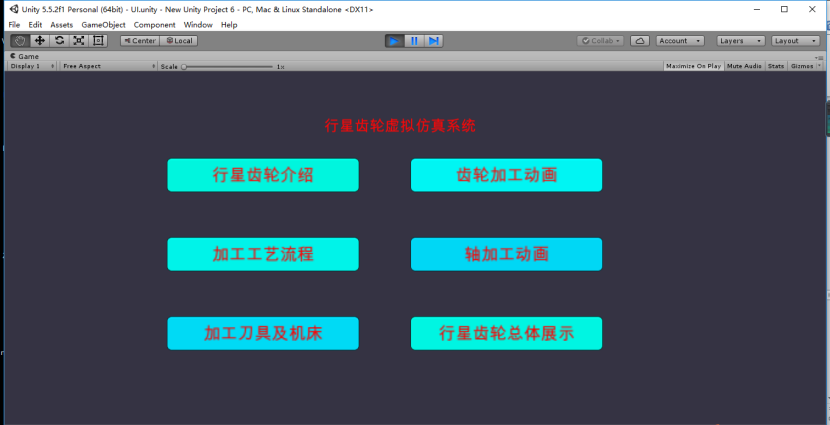Toggle pivot mode Center button
This screenshot has height=425, width=830.
point(140,41)
